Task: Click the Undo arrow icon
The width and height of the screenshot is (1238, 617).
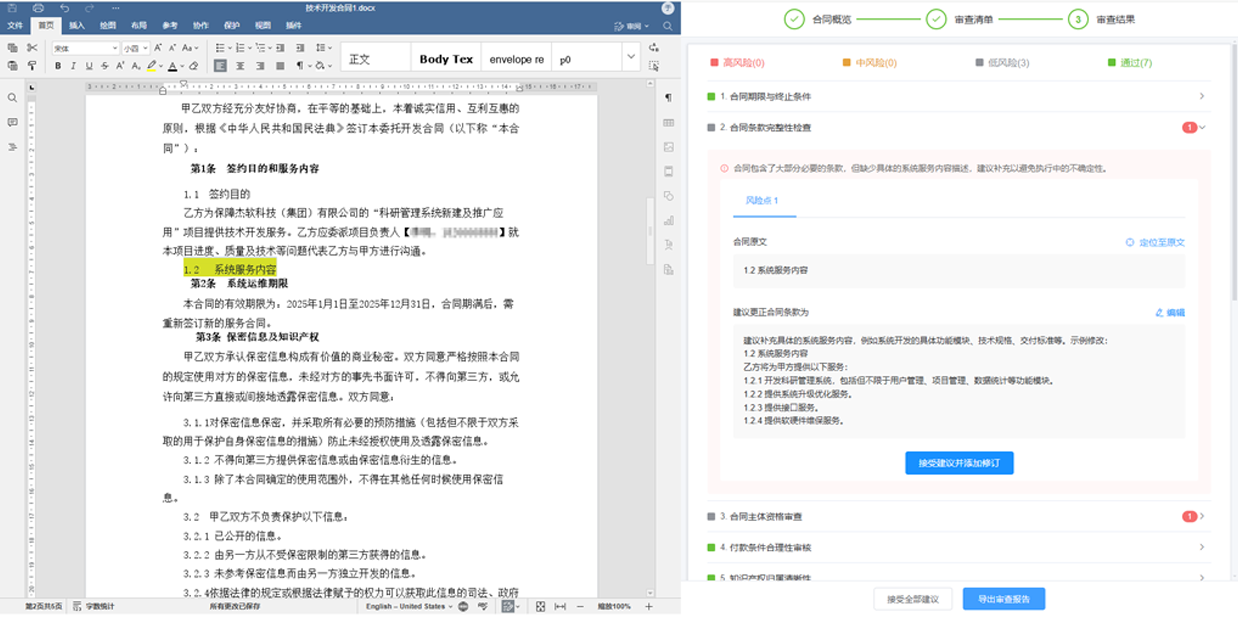Action: (x=64, y=8)
